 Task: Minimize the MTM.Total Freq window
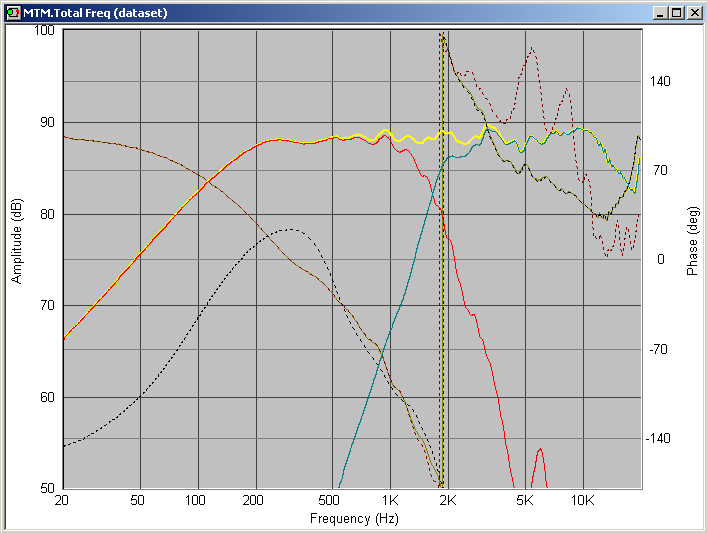point(660,13)
